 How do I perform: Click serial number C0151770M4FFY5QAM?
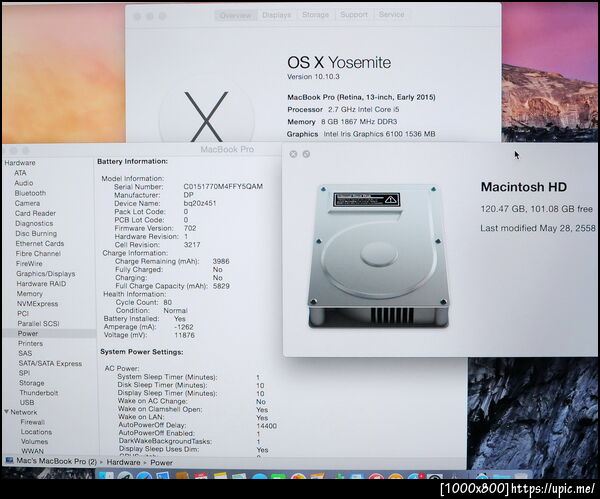tap(223, 186)
